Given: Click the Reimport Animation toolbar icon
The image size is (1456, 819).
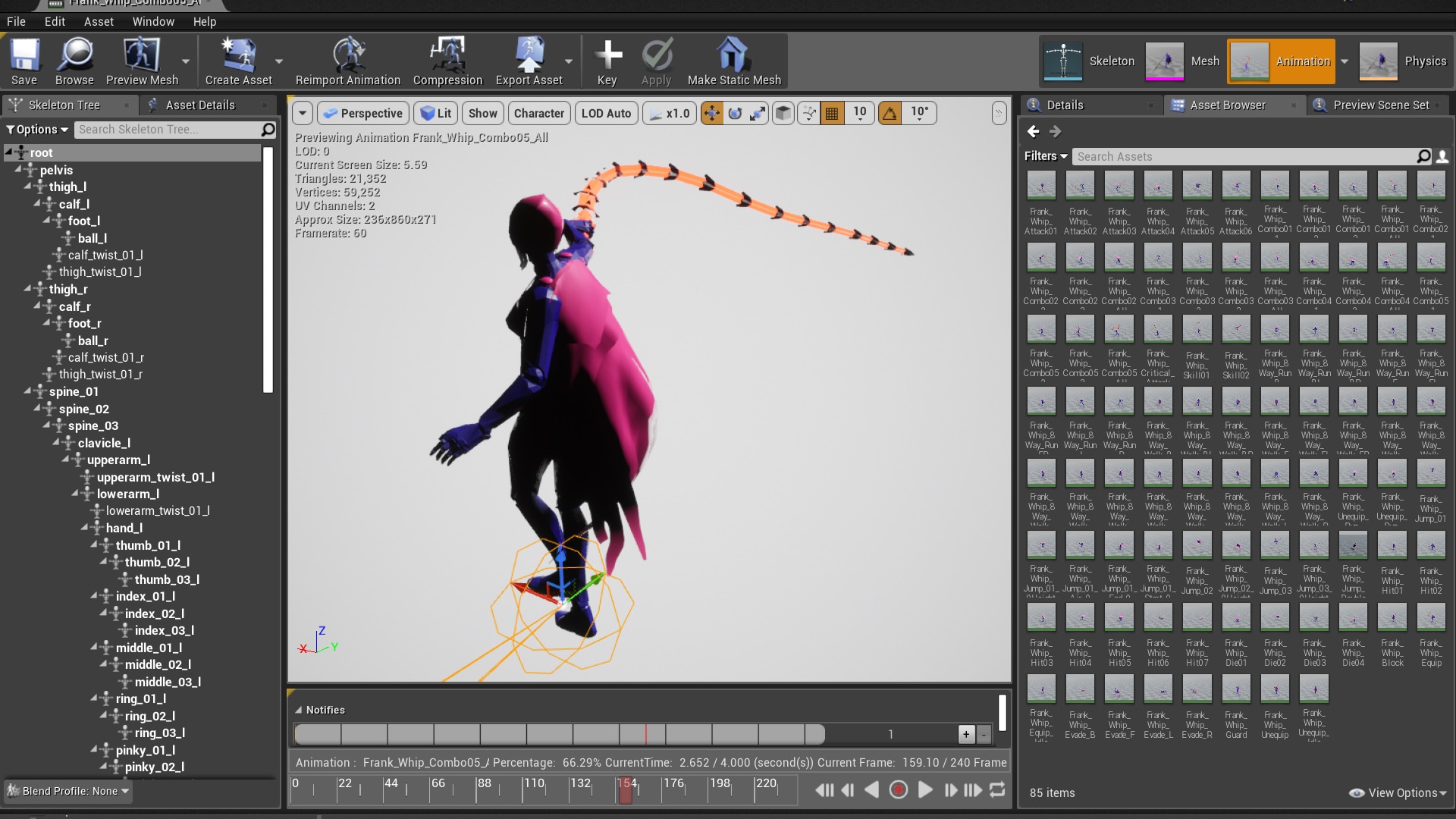Looking at the screenshot, I should (348, 56).
